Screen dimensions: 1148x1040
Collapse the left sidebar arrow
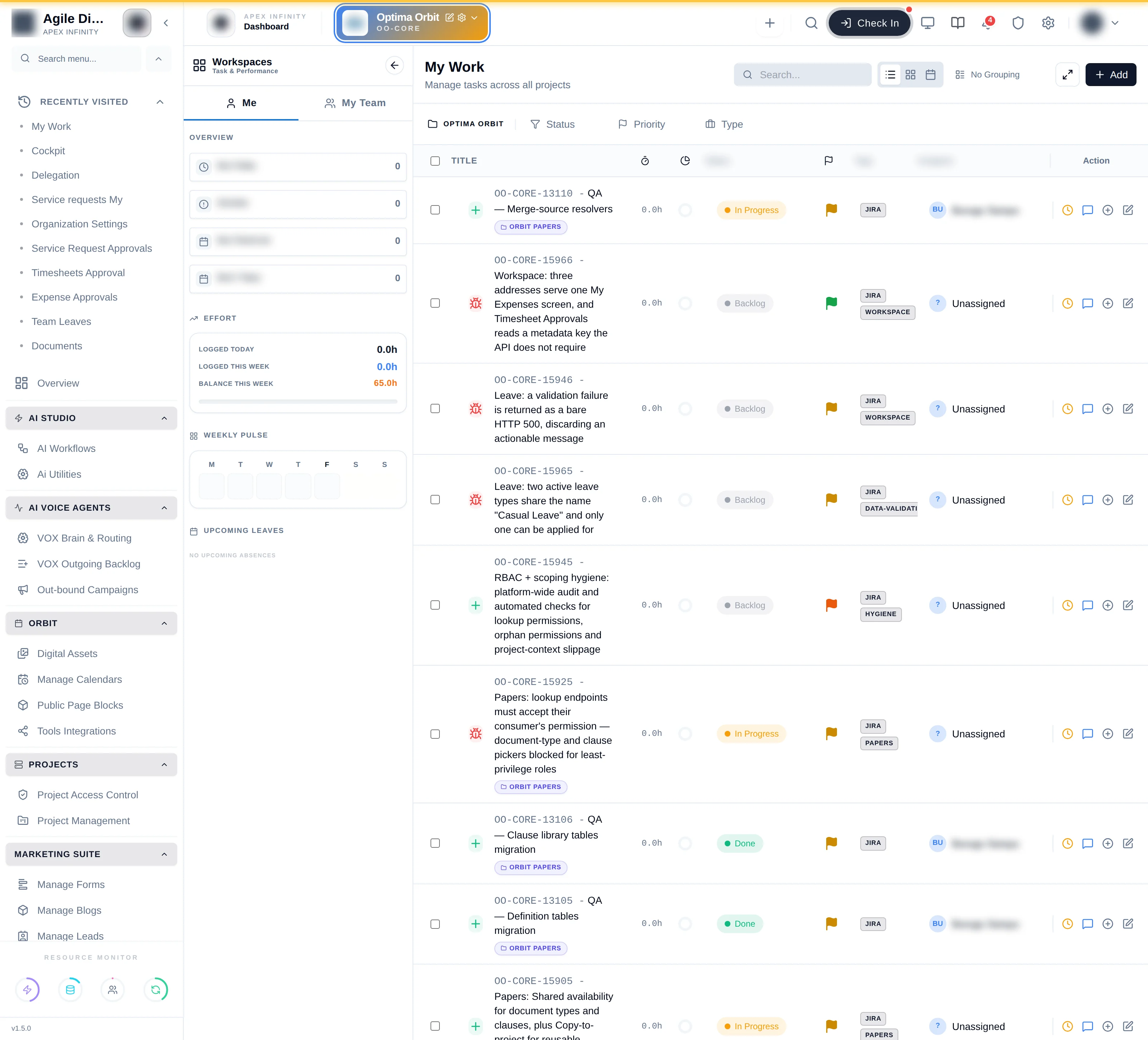pyautogui.click(x=166, y=23)
